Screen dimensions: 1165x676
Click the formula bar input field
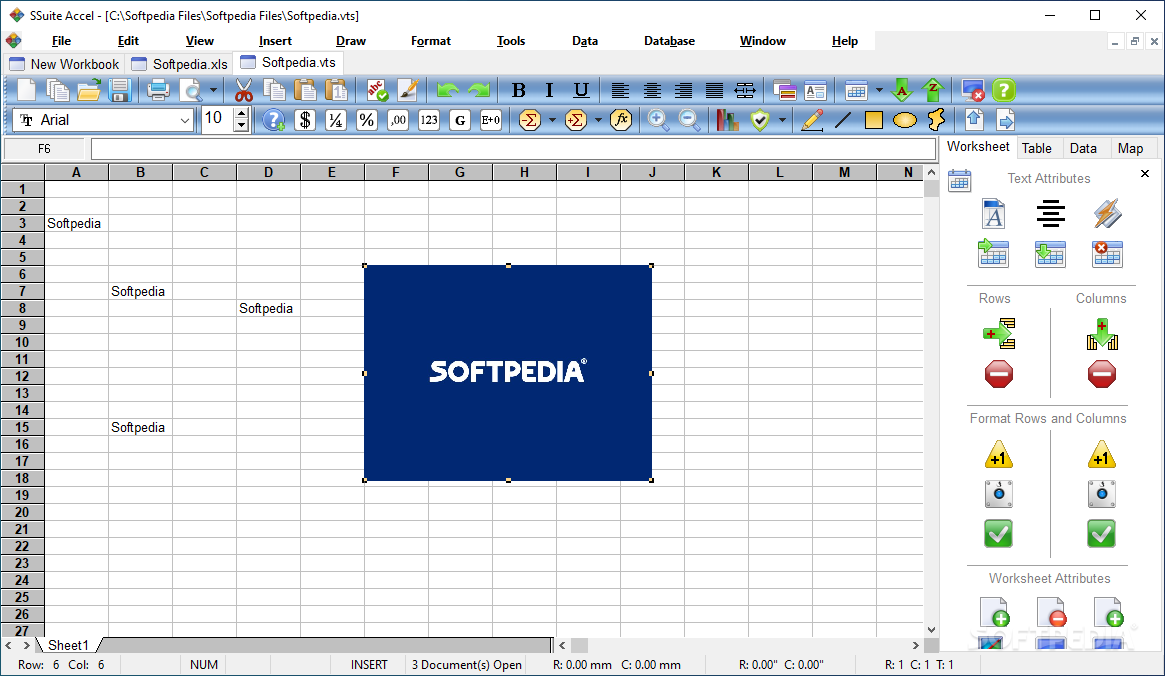pos(513,149)
